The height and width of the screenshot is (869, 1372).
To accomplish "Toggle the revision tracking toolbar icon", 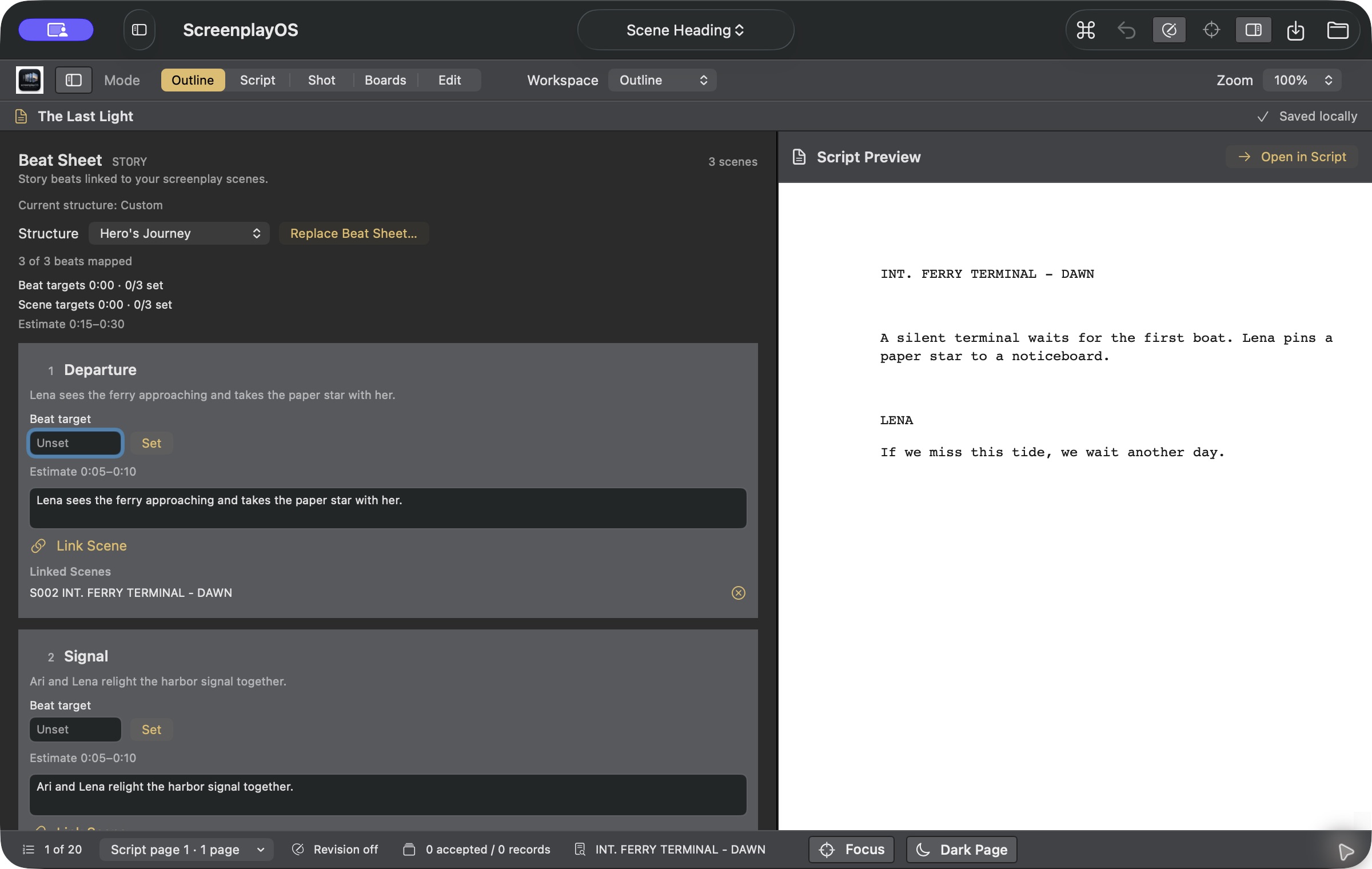I will tap(1169, 30).
